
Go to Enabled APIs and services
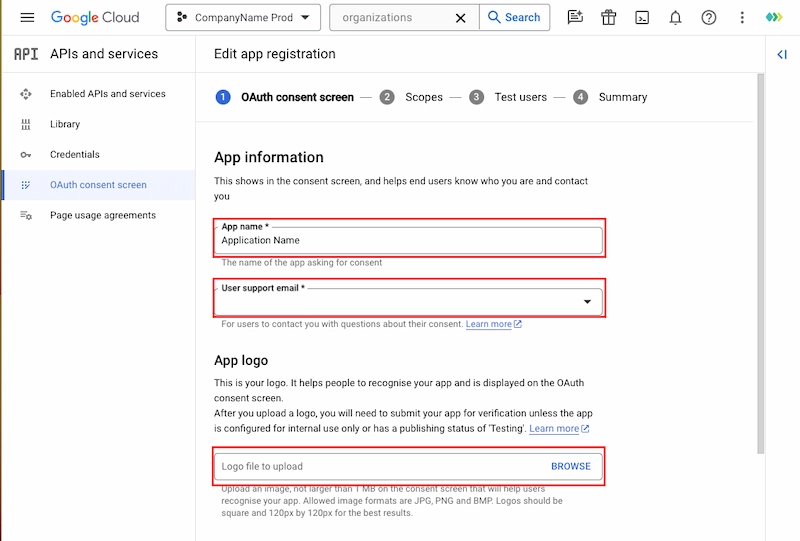pos(107,94)
